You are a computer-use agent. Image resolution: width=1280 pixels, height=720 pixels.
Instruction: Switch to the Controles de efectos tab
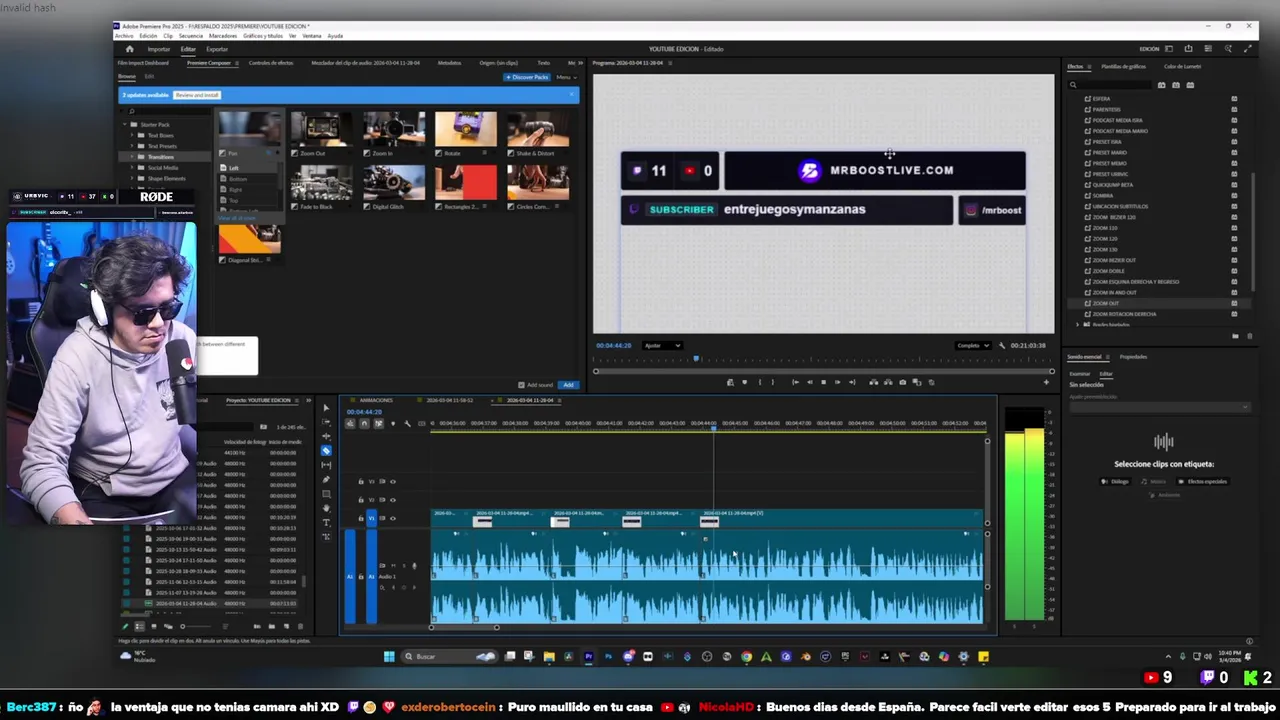pos(271,63)
